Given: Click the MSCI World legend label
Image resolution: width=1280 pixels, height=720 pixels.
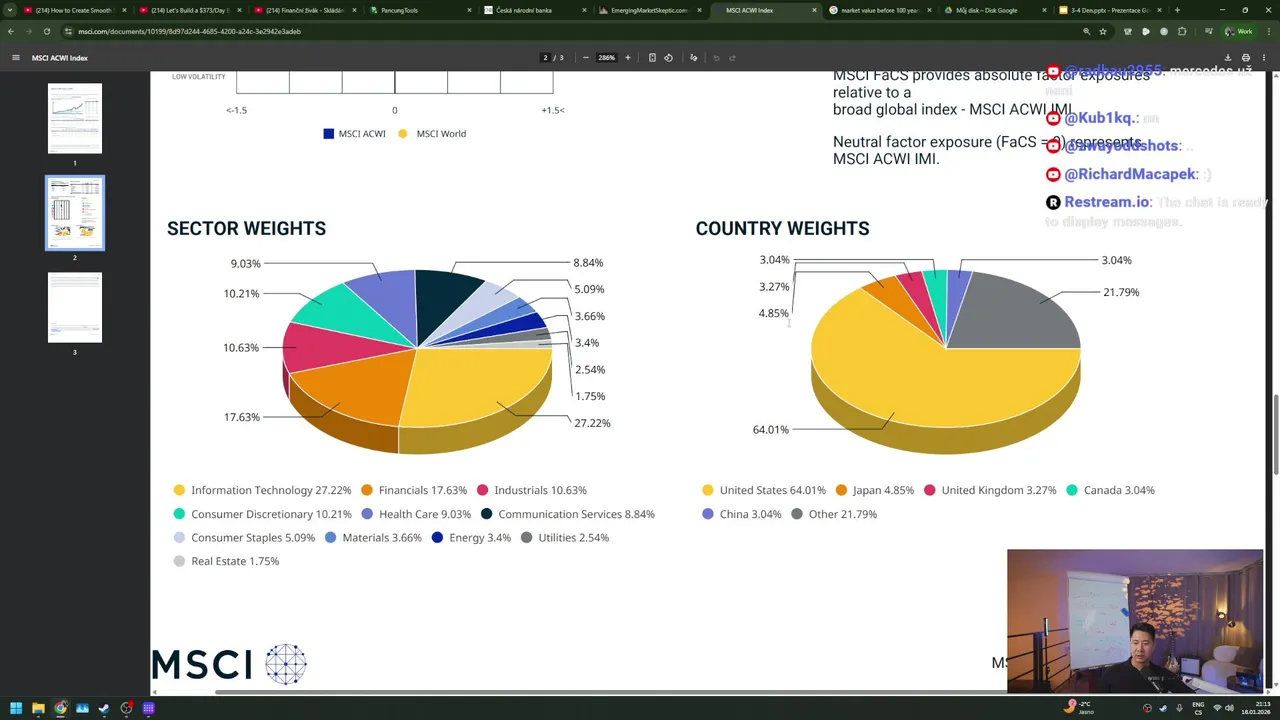Looking at the screenshot, I should click(441, 134).
